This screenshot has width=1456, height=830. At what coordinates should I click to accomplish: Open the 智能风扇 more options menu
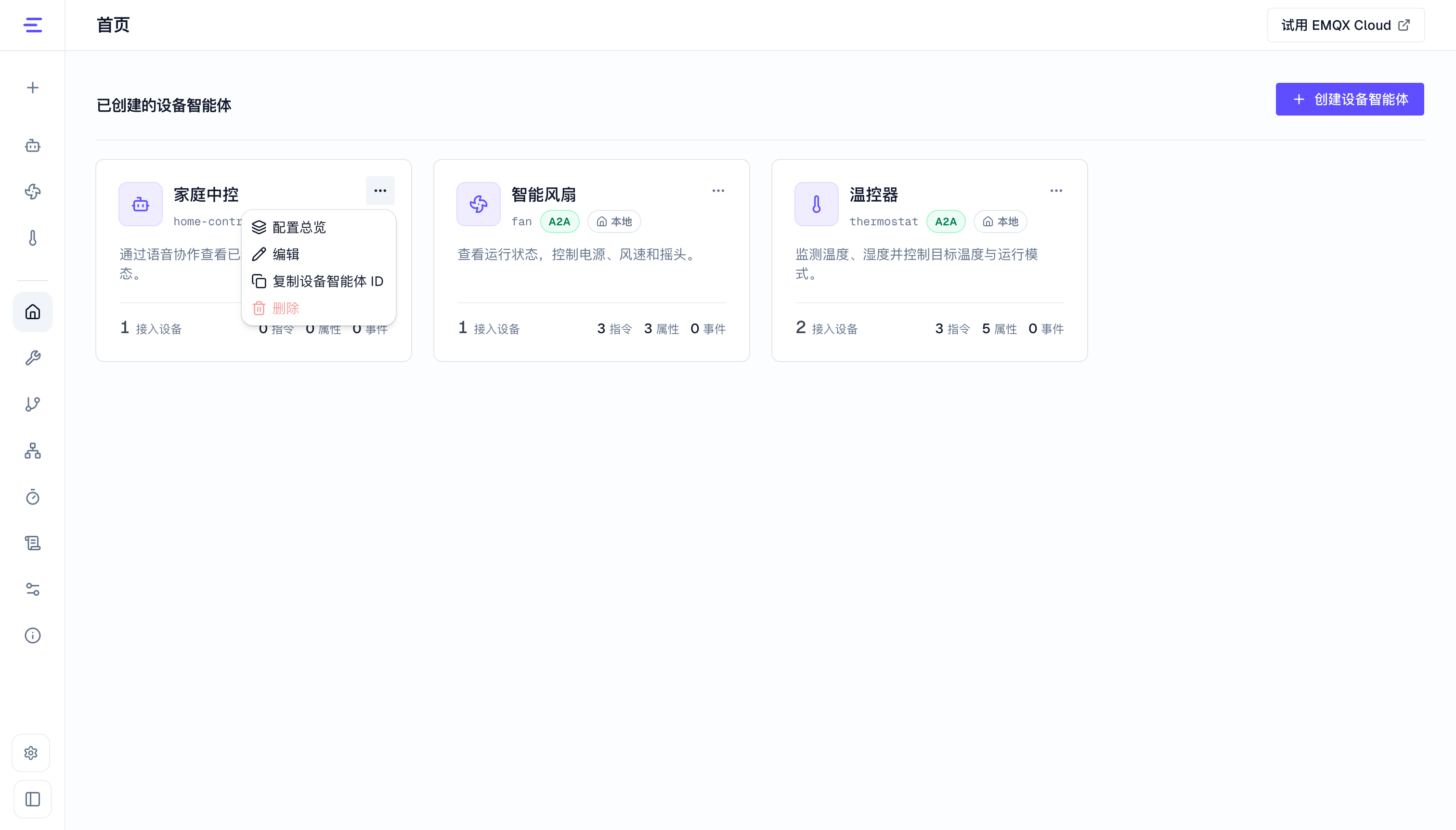click(718, 191)
